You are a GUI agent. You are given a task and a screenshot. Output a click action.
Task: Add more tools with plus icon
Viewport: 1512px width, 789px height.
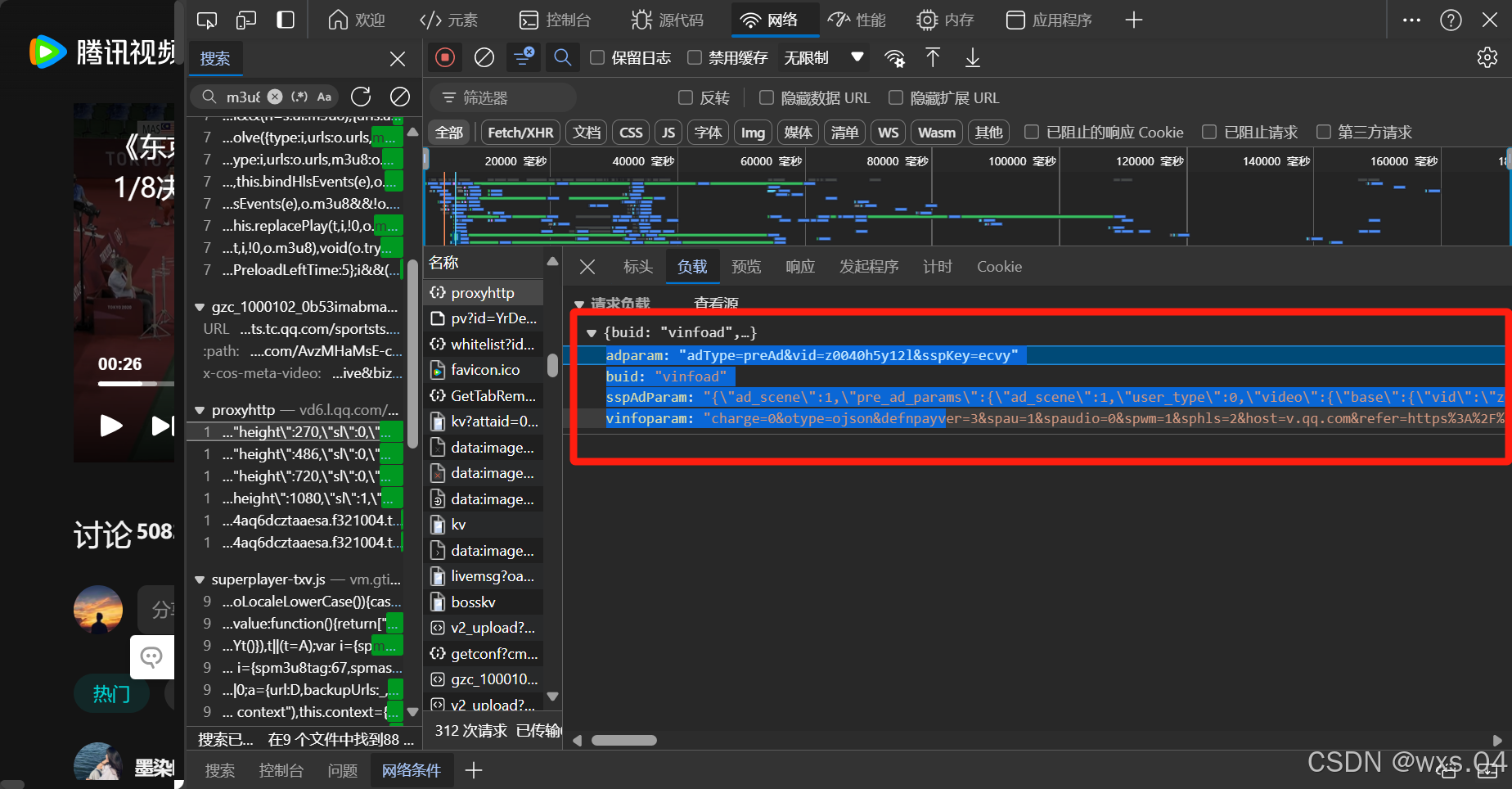(x=1134, y=20)
